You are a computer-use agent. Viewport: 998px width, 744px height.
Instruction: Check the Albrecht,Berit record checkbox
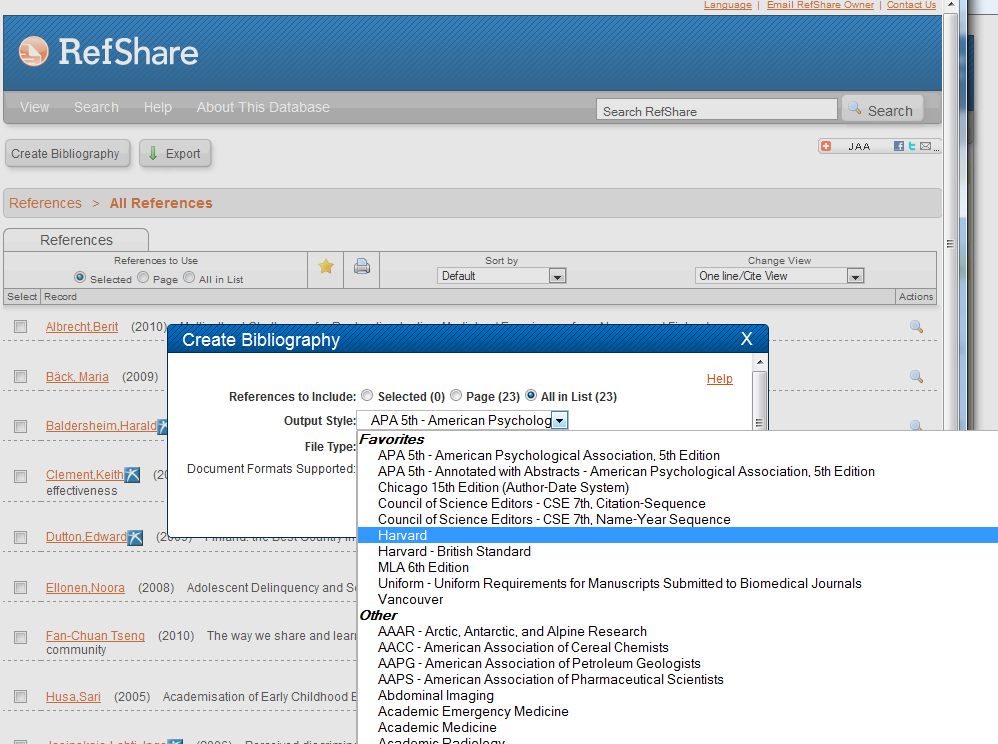(21, 326)
